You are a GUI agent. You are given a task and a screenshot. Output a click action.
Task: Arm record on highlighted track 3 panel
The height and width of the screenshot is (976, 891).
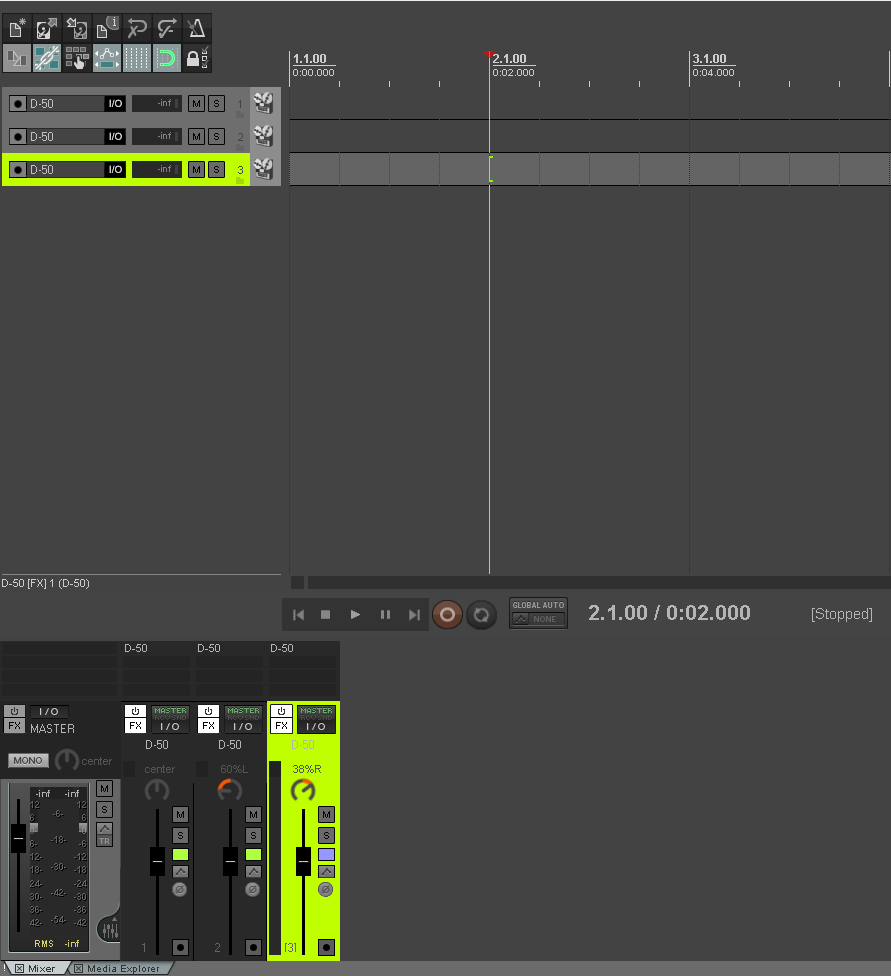point(18,170)
